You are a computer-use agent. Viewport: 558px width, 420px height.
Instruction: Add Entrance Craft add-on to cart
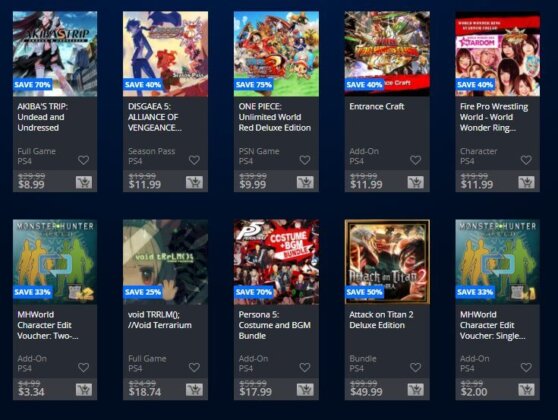point(416,182)
